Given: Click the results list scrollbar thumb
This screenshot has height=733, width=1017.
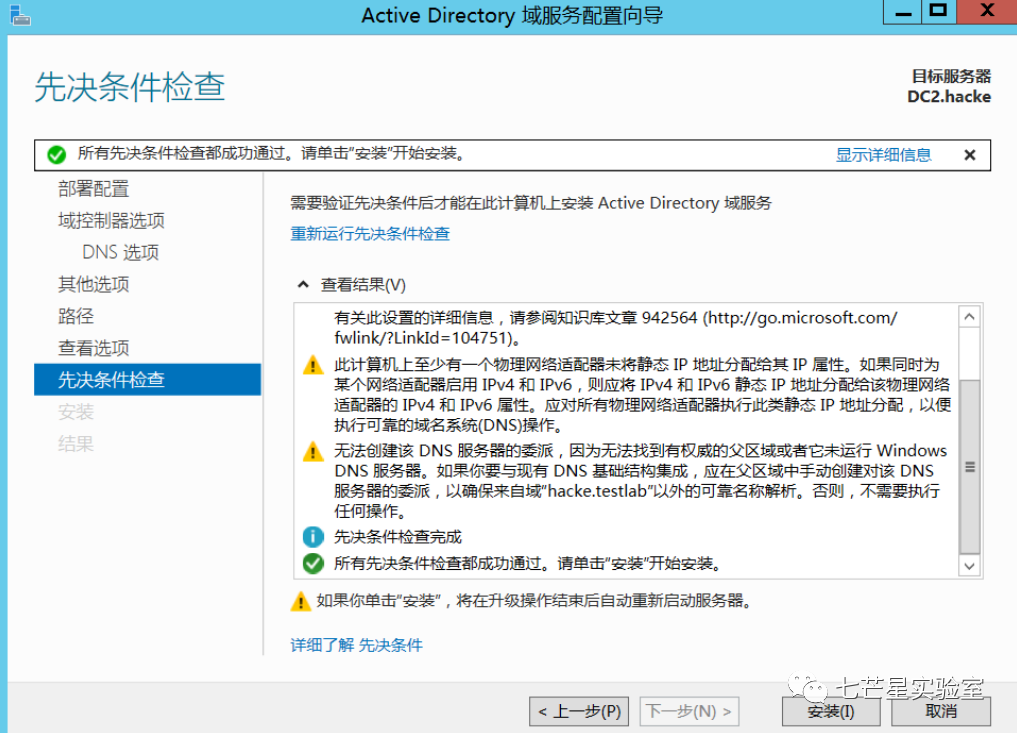Looking at the screenshot, I should [x=970, y=467].
